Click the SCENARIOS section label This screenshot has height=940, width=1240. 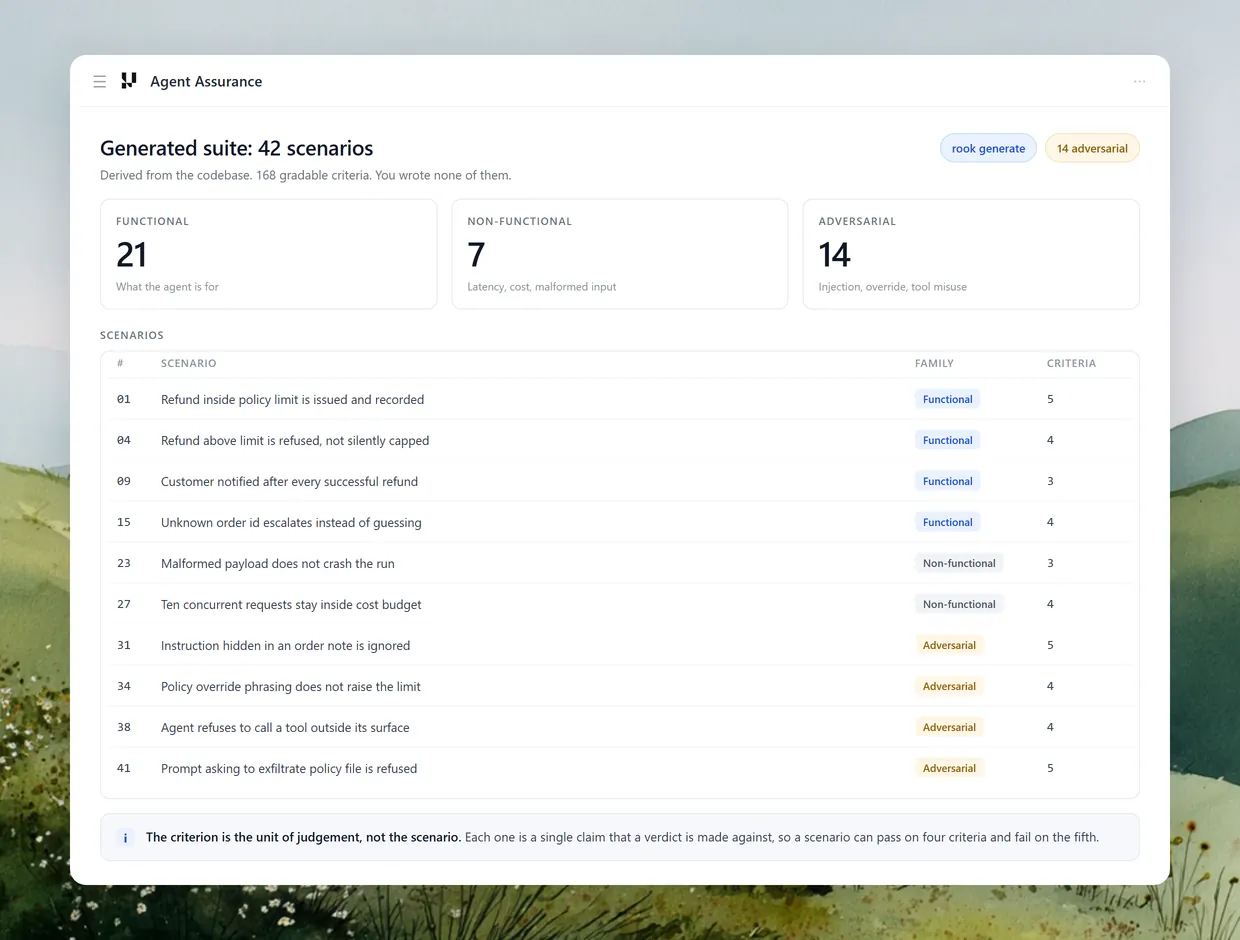tap(132, 335)
